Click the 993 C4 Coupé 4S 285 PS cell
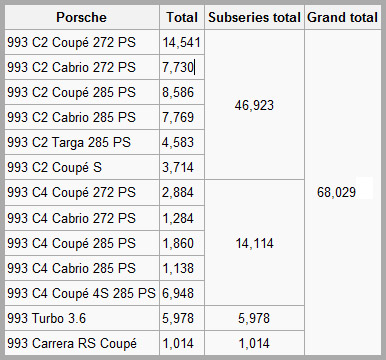This screenshot has height=360, width=386. tap(82, 293)
